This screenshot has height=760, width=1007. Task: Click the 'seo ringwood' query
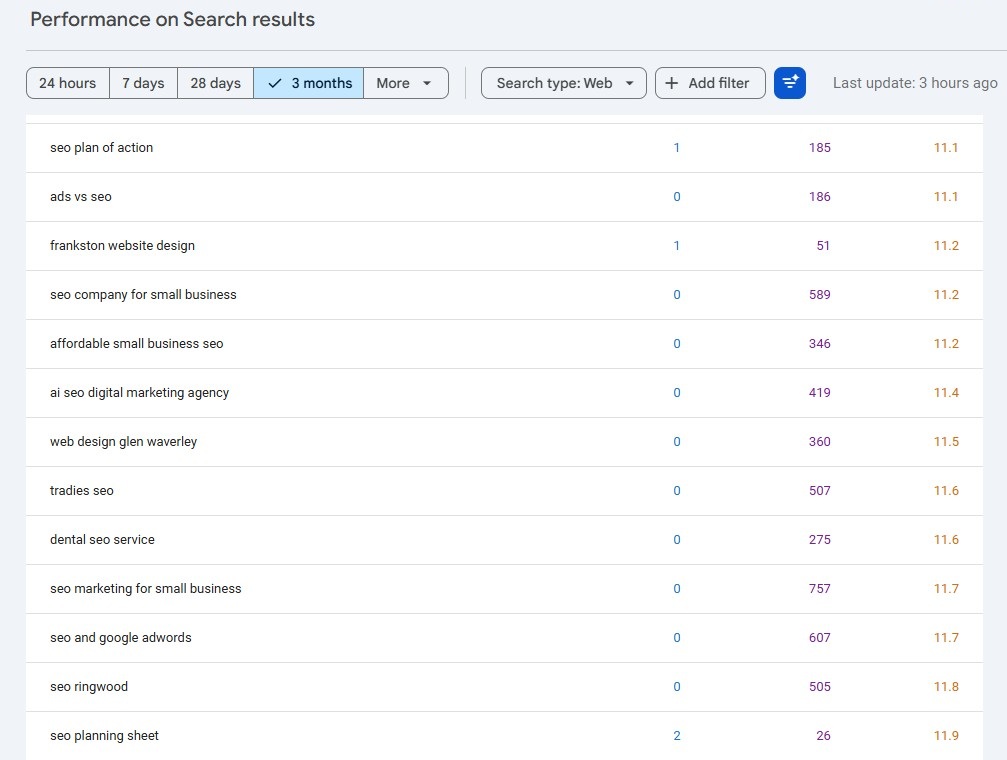[89, 687]
